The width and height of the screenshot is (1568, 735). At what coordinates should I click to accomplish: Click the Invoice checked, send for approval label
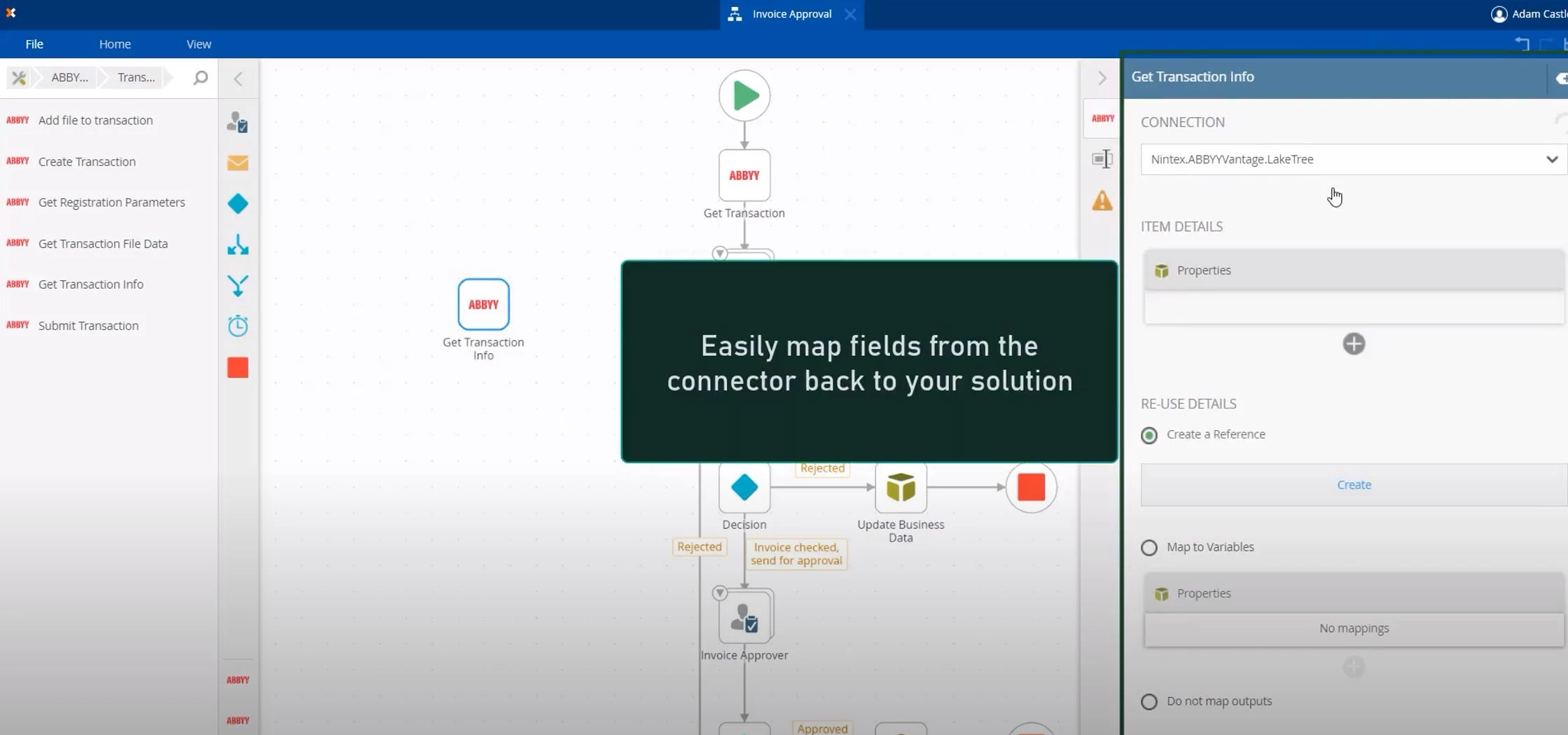tap(796, 554)
